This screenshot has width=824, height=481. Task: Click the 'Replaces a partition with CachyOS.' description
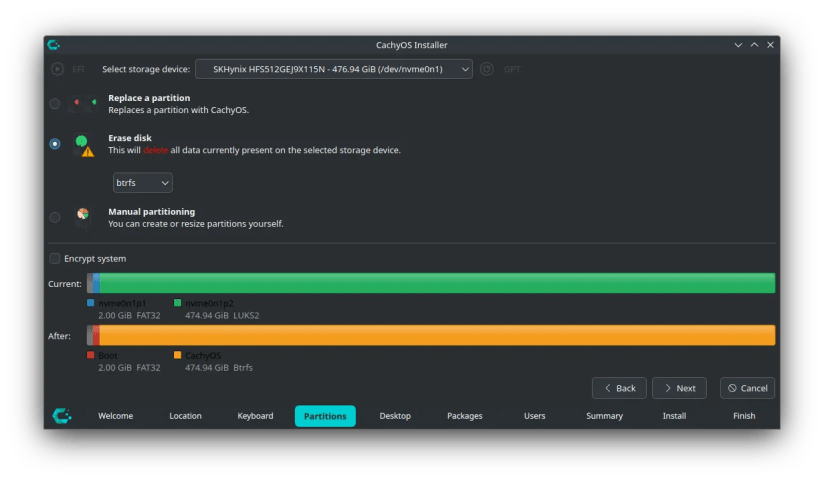tap(179, 110)
